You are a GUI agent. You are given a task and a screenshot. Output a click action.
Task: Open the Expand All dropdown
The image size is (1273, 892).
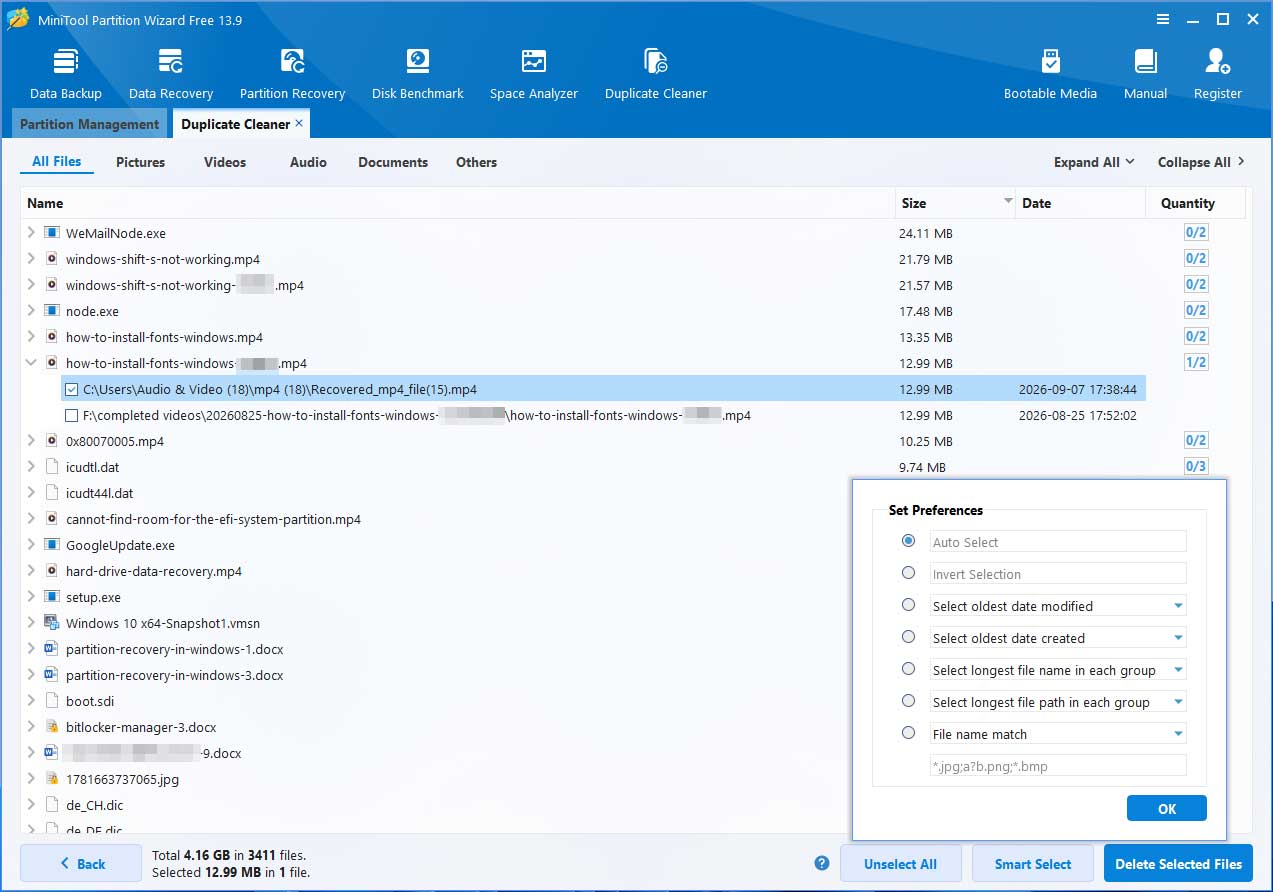[1094, 162]
